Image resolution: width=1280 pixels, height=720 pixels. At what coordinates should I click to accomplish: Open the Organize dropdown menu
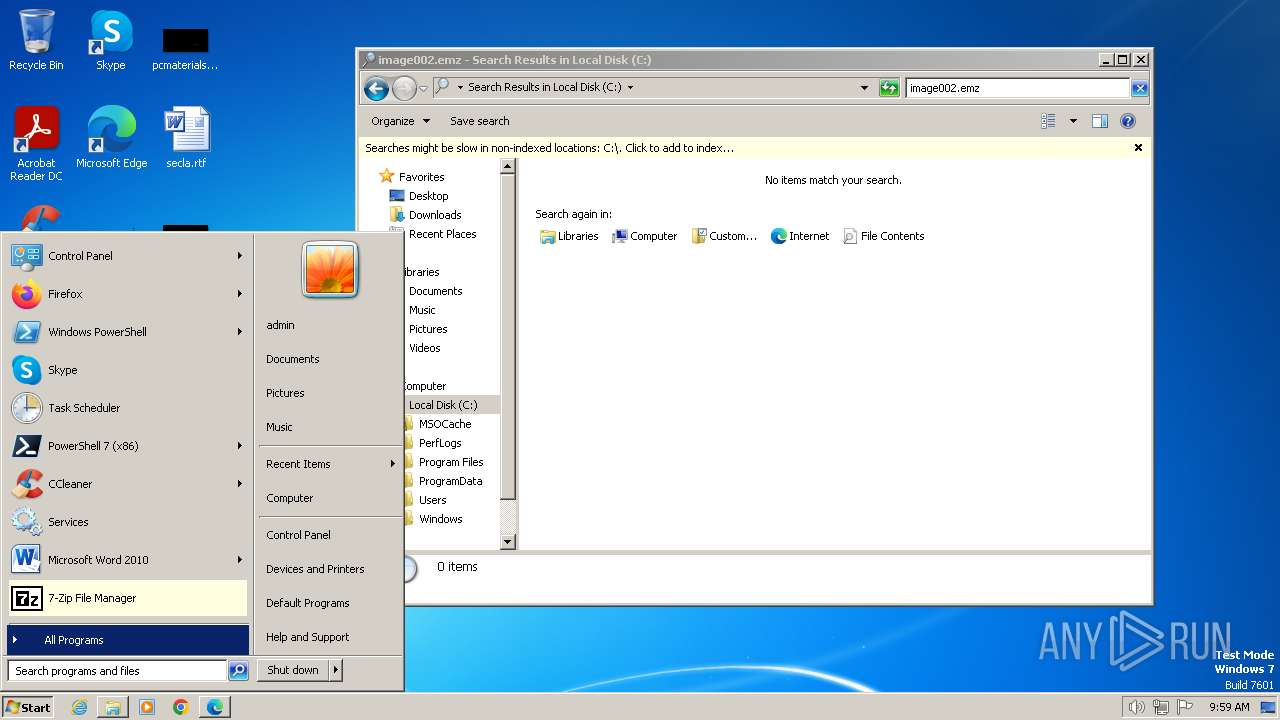point(400,121)
